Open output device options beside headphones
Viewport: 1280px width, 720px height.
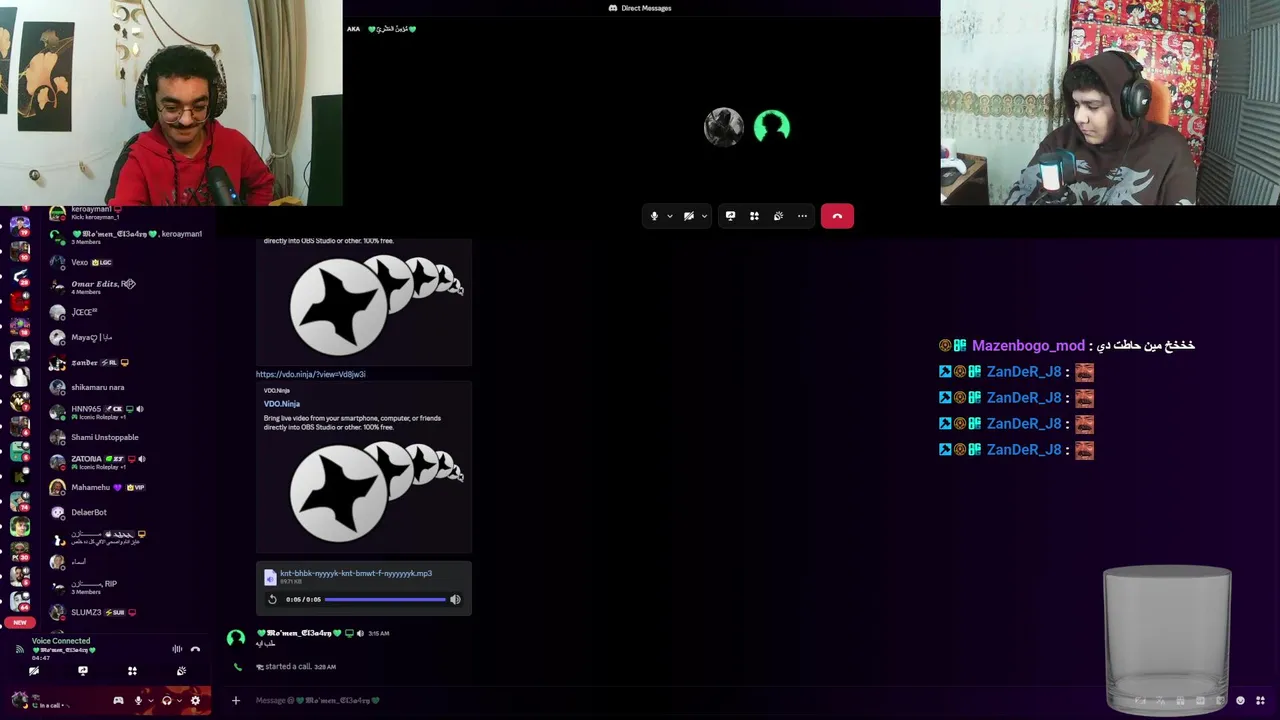coord(179,700)
